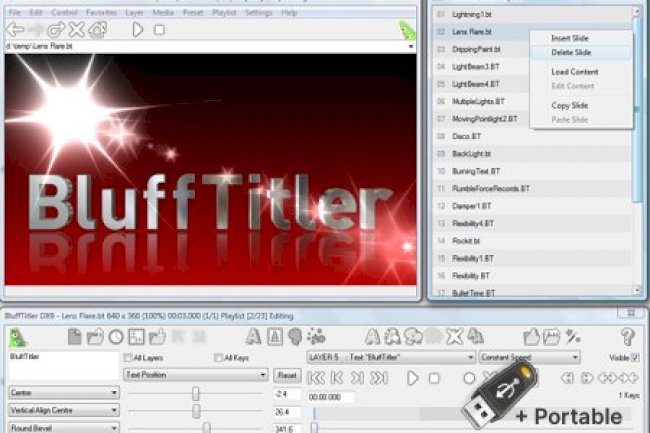Click the first slider beside the -2.4 value
Image resolution: width=650 pixels, height=433 pixels.
[196, 393]
